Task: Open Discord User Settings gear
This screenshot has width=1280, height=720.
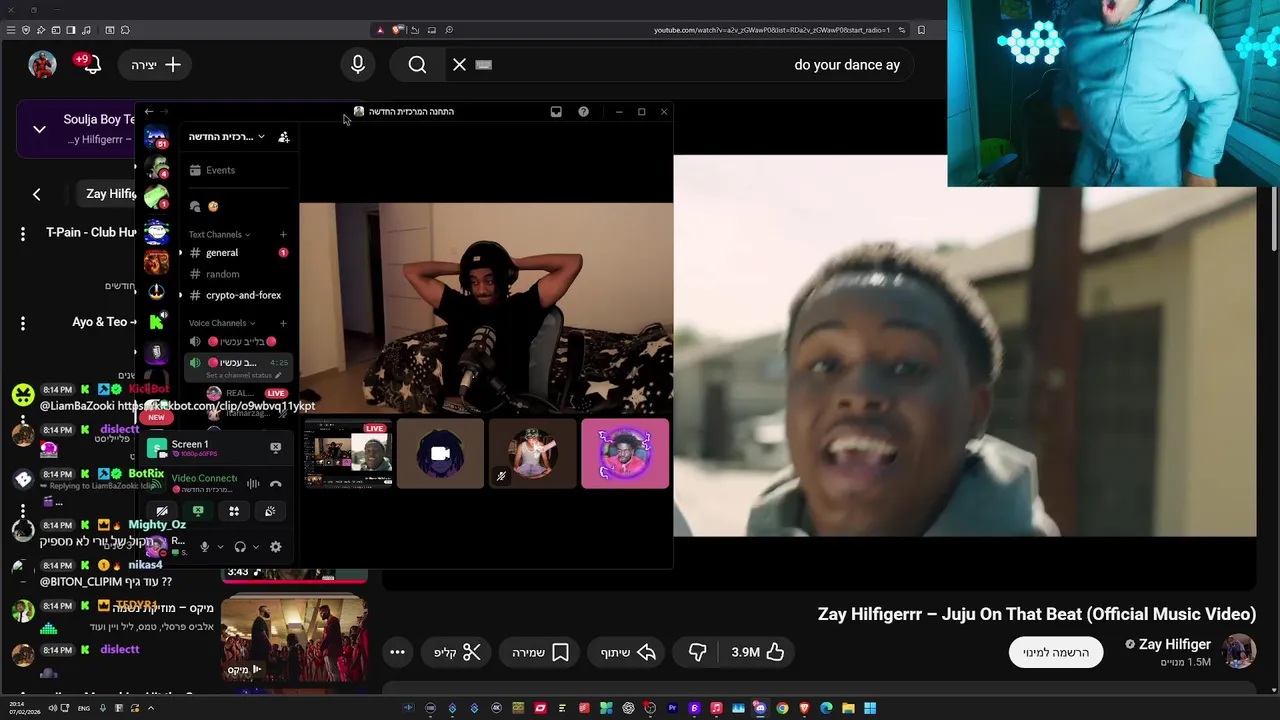Action: tap(276, 547)
